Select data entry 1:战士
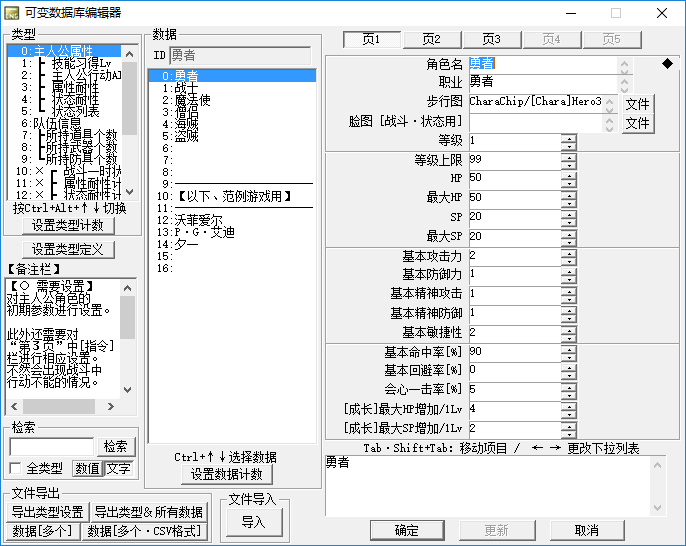 tap(232, 88)
